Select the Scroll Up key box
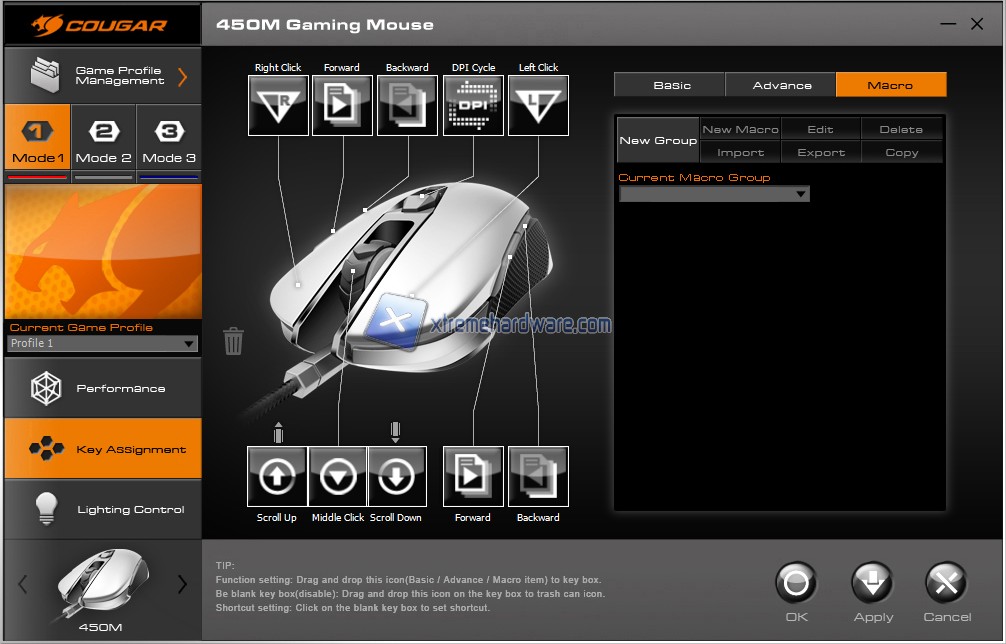 point(277,477)
